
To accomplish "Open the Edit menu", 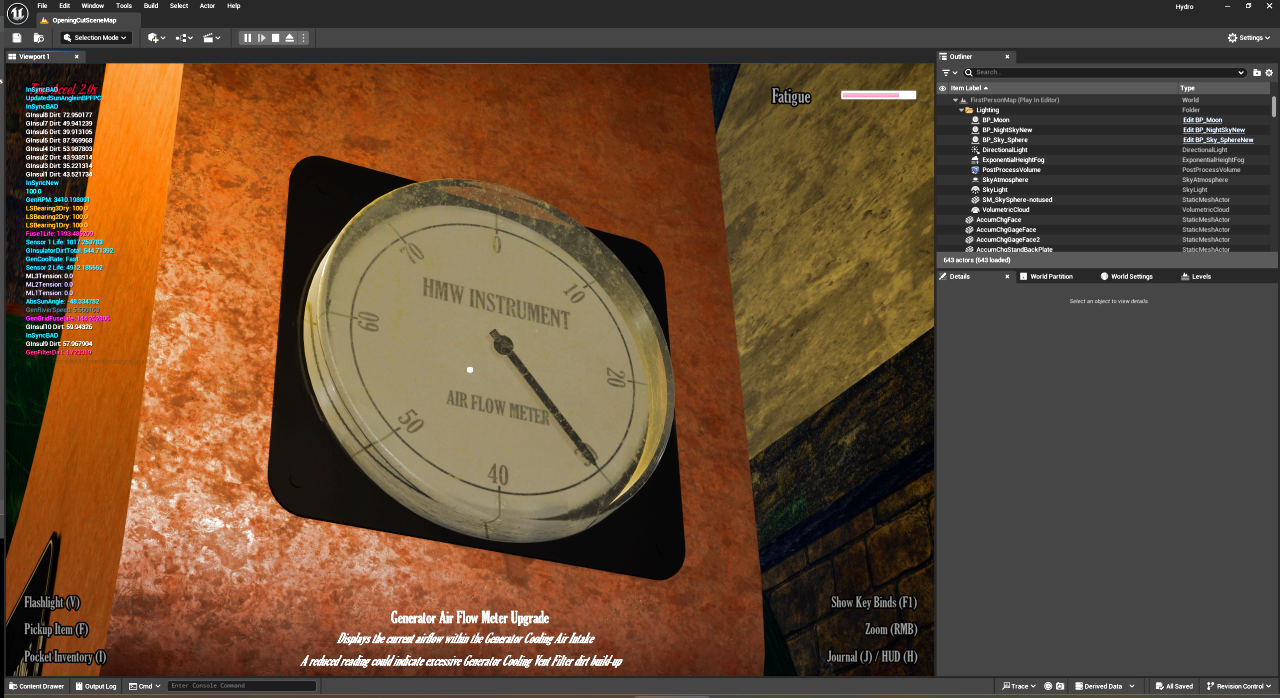I will tap(64, 6).
